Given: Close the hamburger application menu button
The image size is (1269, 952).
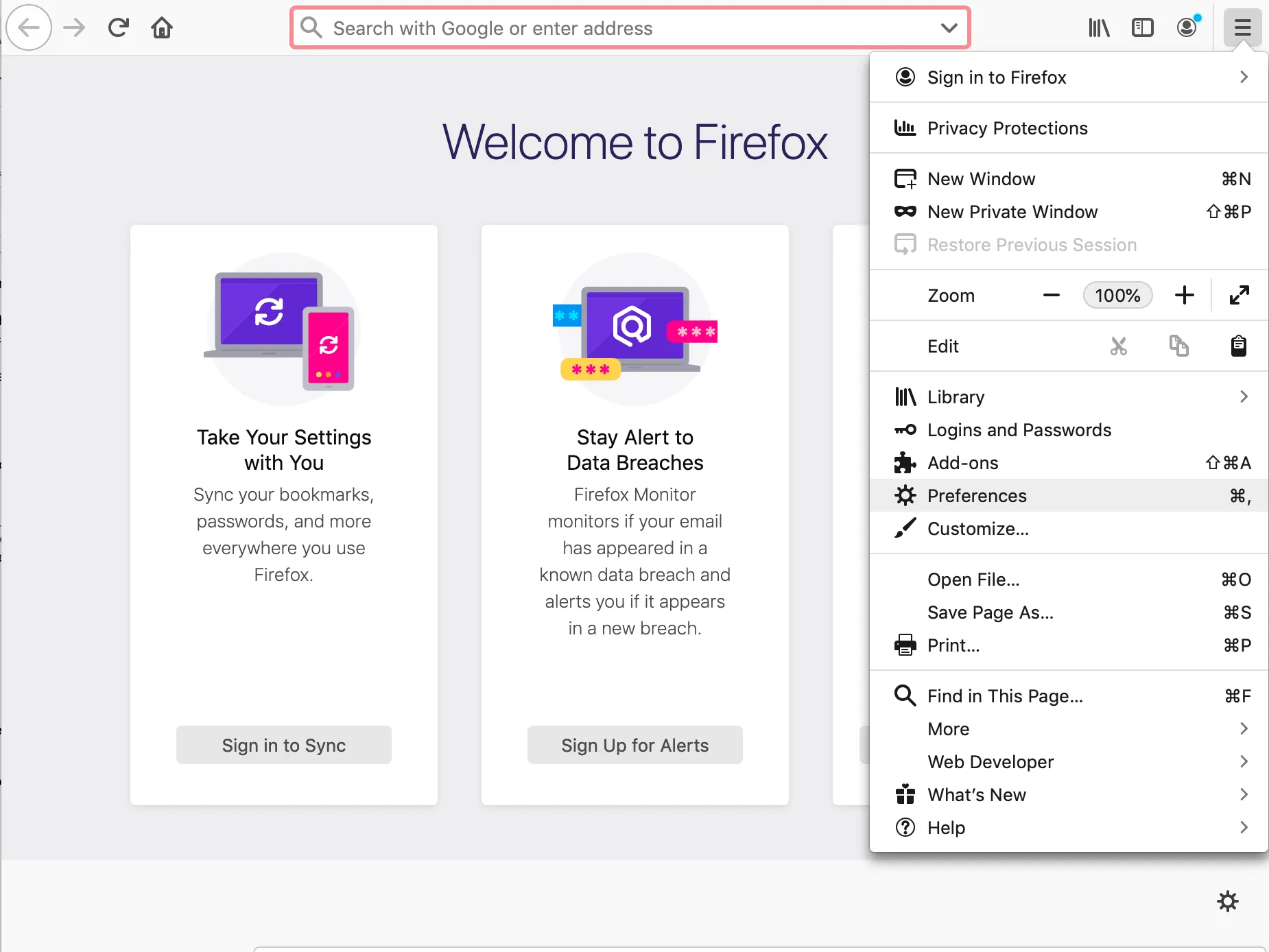Looking at the screenshot, I should [x=1243, y=27].
